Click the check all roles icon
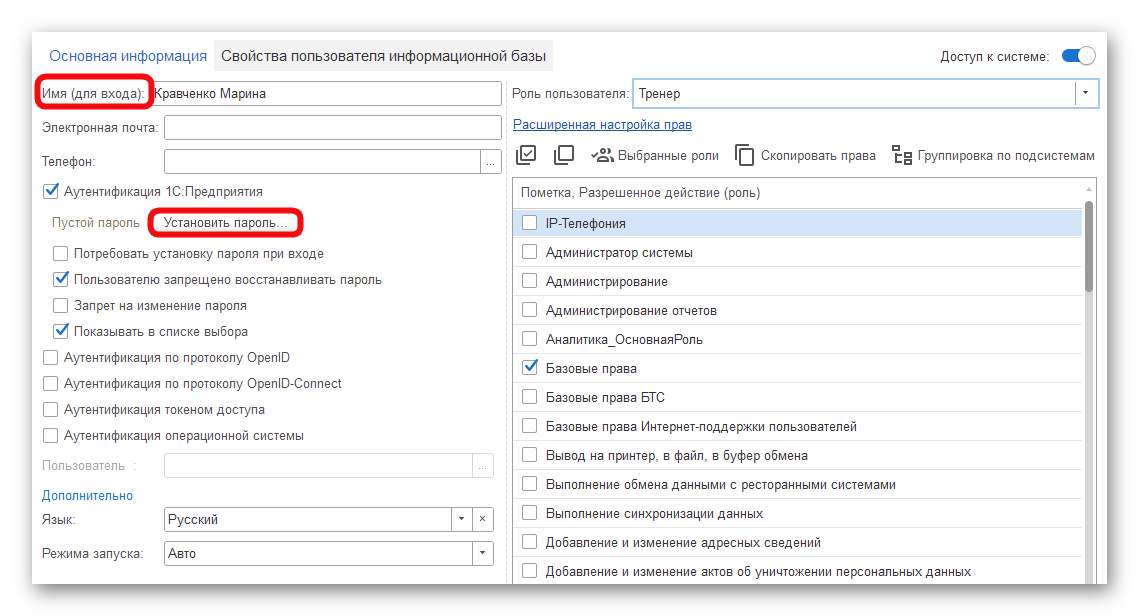Screen dimensions: 1139x616 (527, 155)
